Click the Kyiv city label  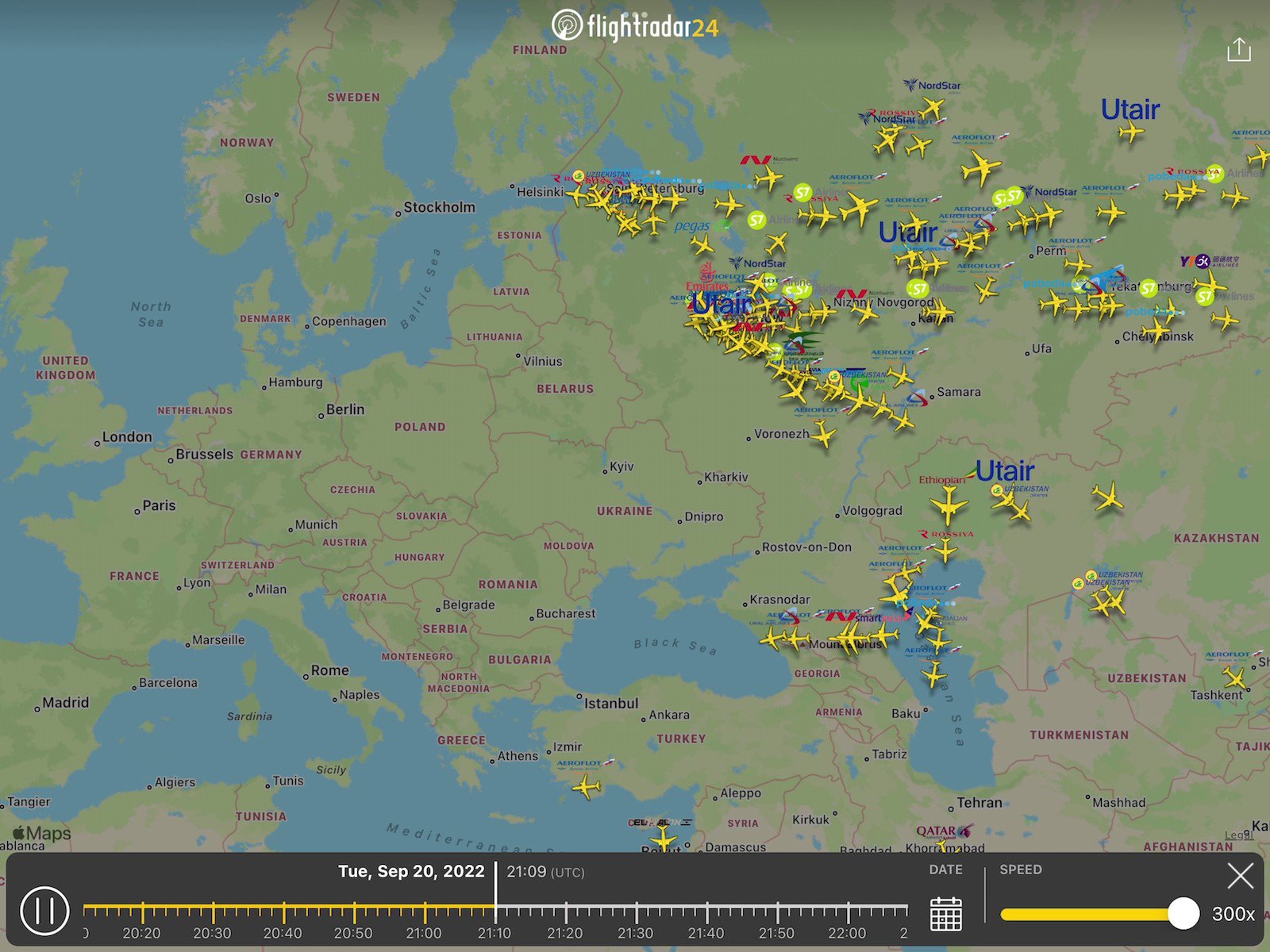[x=622, y=466]
